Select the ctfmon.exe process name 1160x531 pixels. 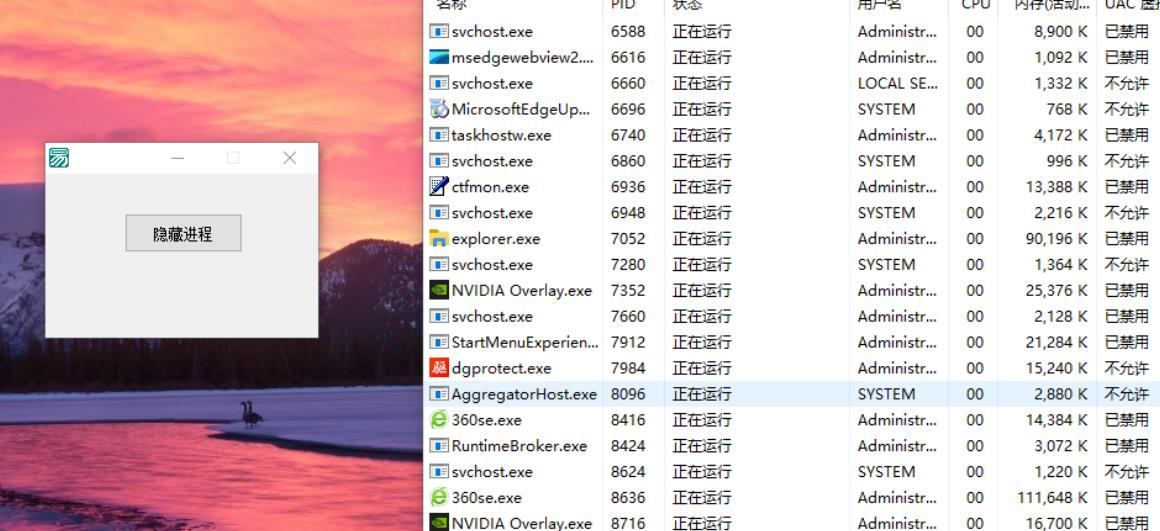click(x=490, y=187)
